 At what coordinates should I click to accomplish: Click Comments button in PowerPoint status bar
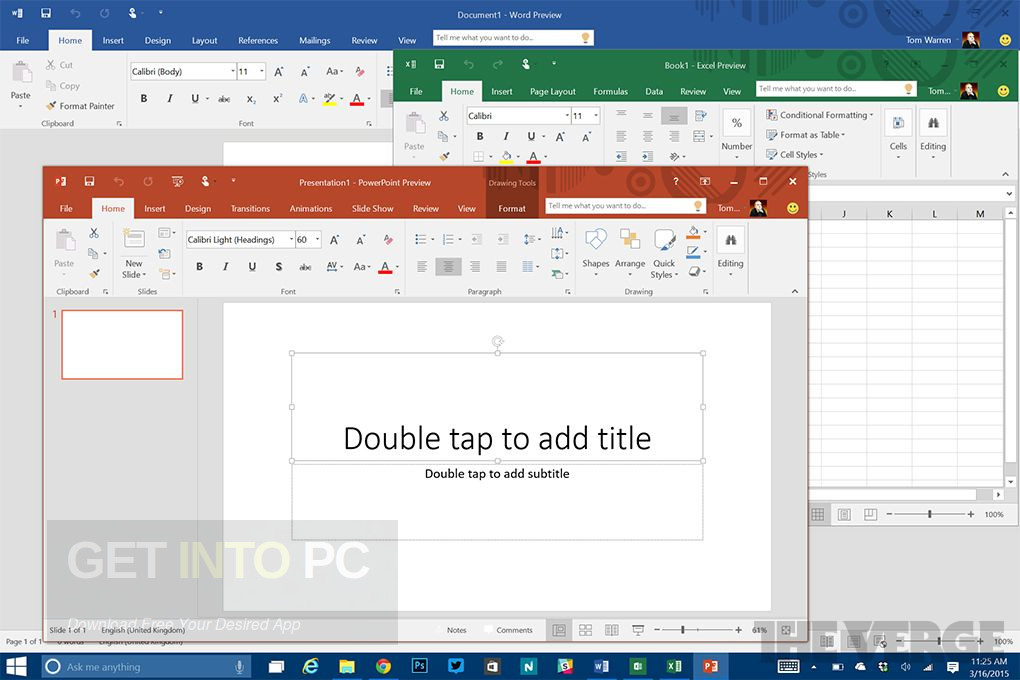click(x=508, y=630)
